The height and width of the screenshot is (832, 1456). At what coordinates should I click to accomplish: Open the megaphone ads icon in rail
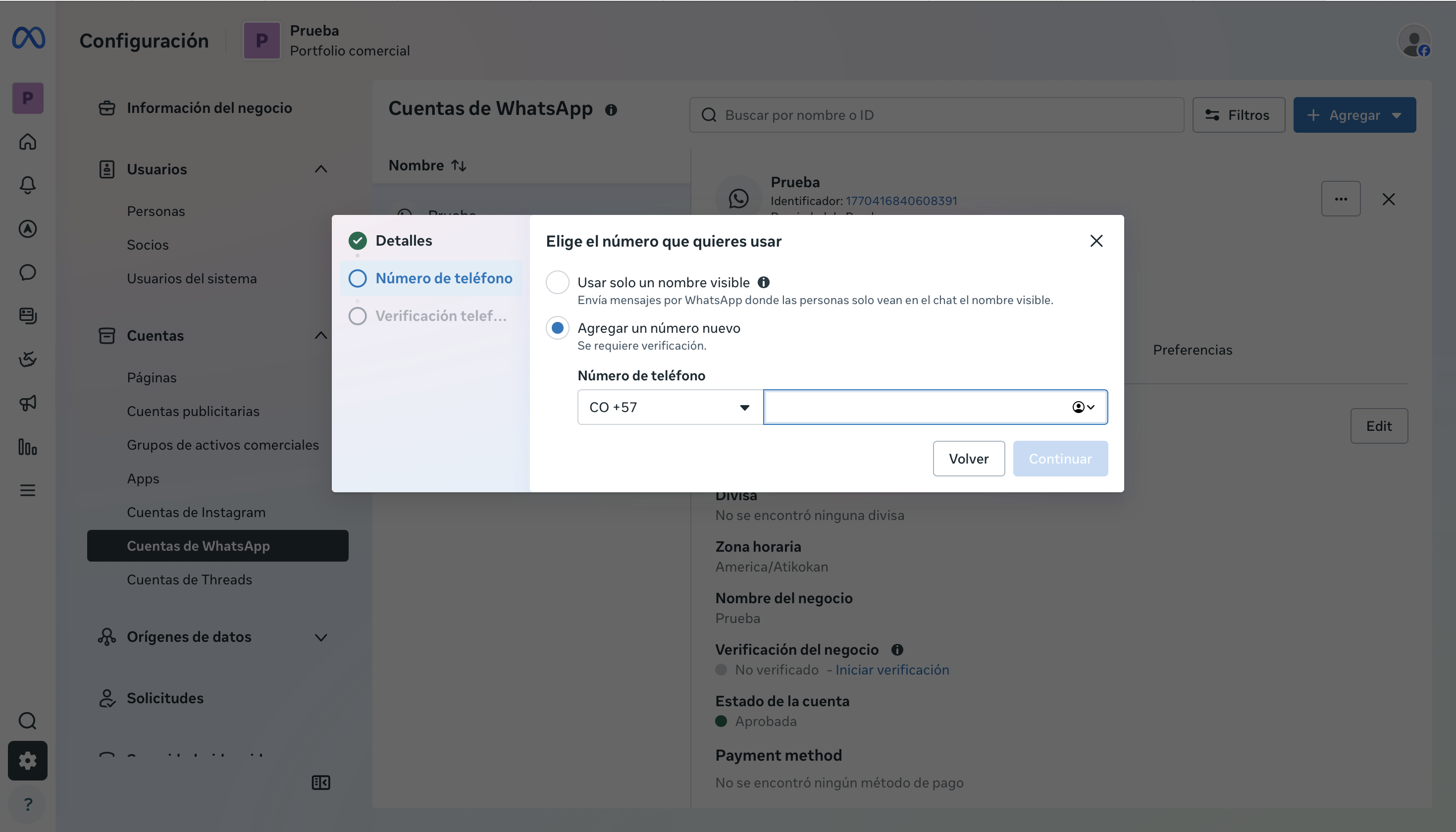coord(27,403)
